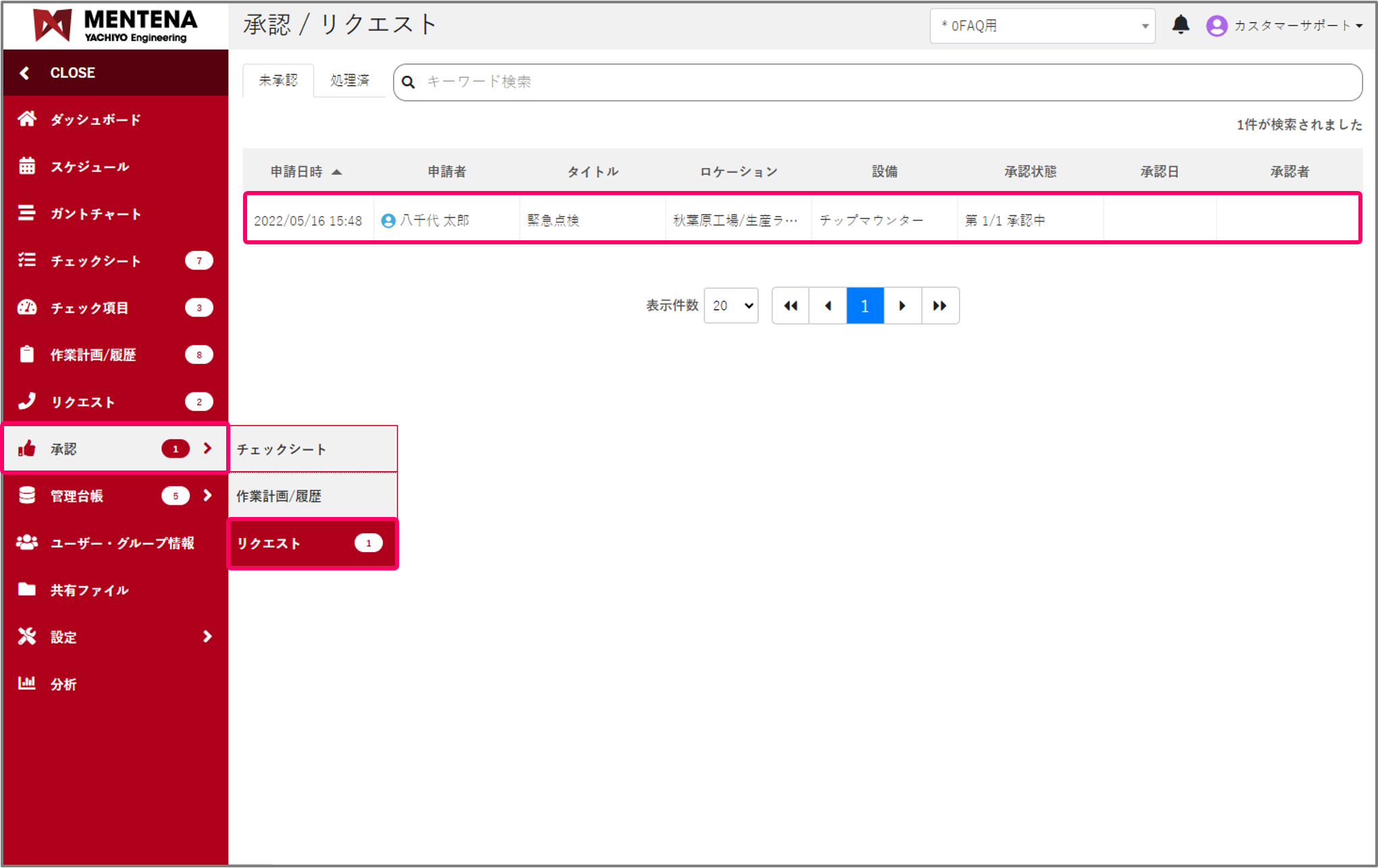Open the 0FAQ用 workspace dropdown
This screenshot has height=868, width=1378.
[1042, 26]
